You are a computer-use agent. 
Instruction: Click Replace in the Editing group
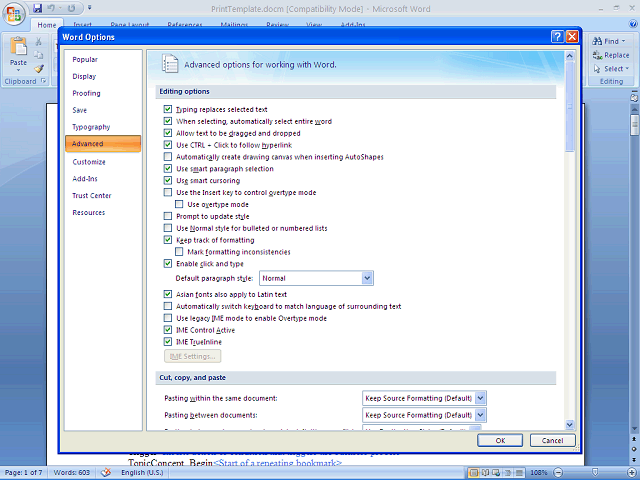click(611, 55)
